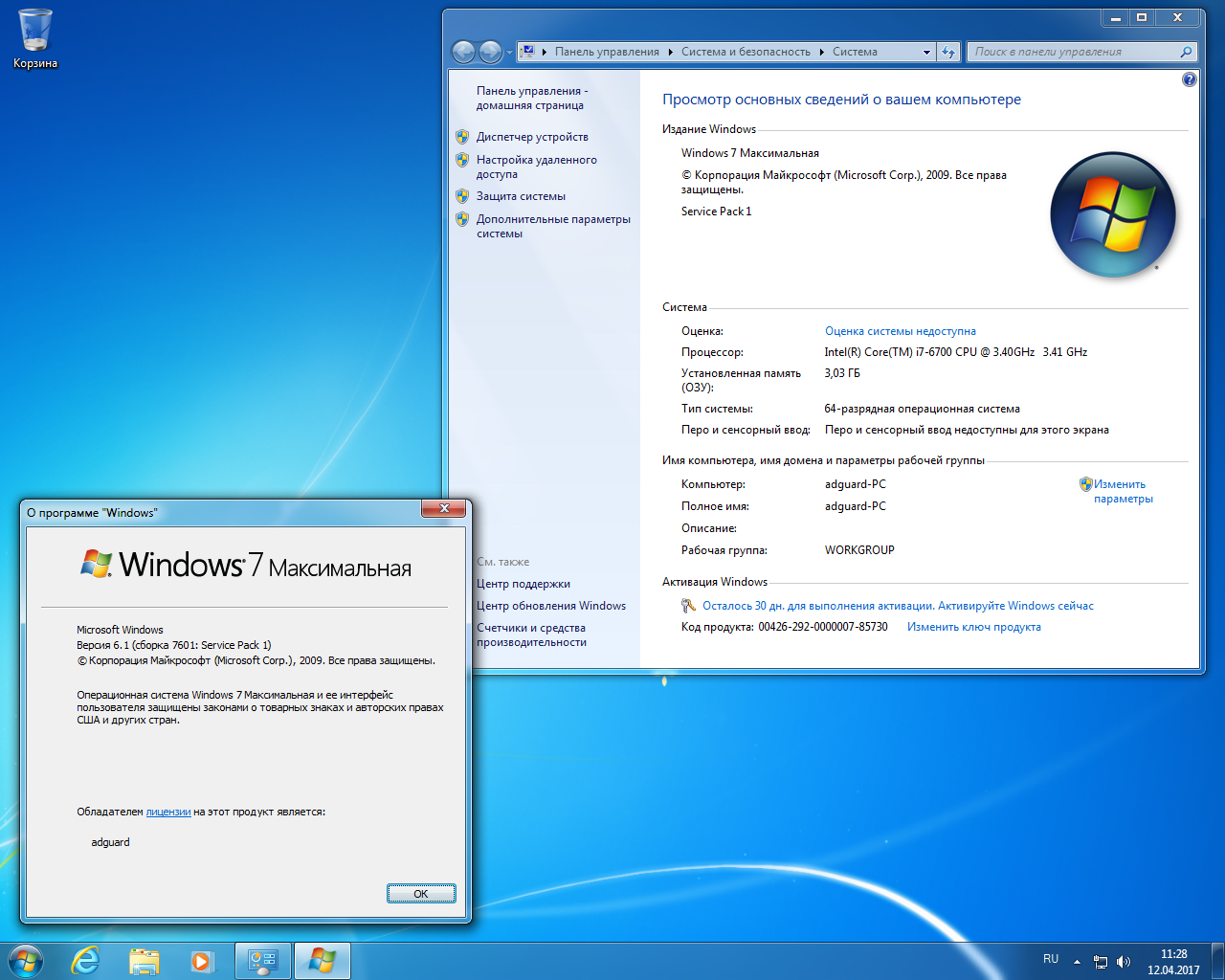The height and width of the screenshot is (980, 1225).
Task: Click shield icon beside Настройка удаленного доступа
Action: click(x=462, y=160)
